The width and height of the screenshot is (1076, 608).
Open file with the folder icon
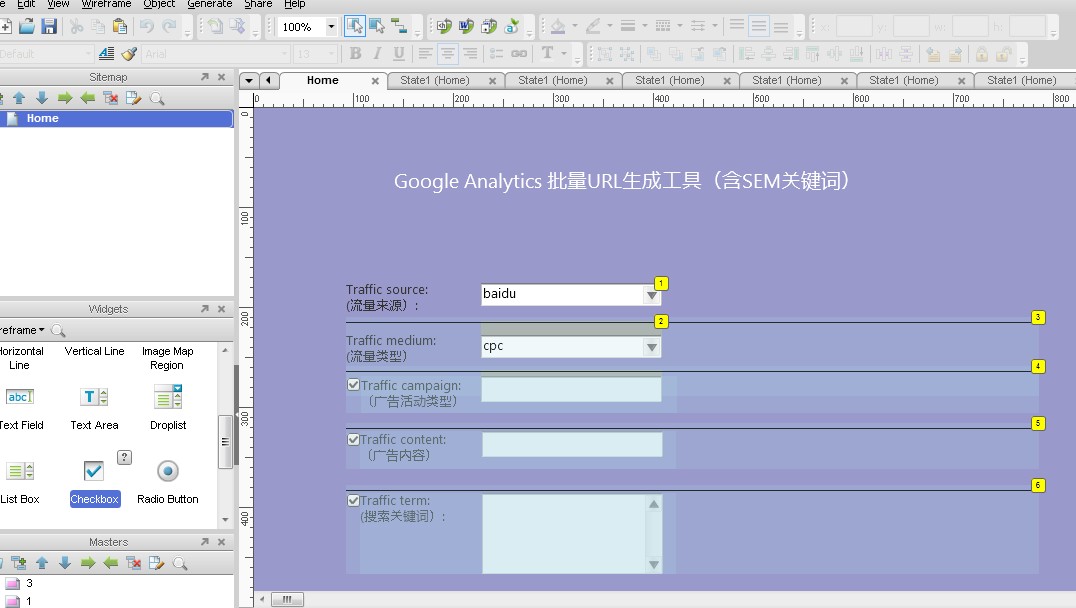coord(27,27)
